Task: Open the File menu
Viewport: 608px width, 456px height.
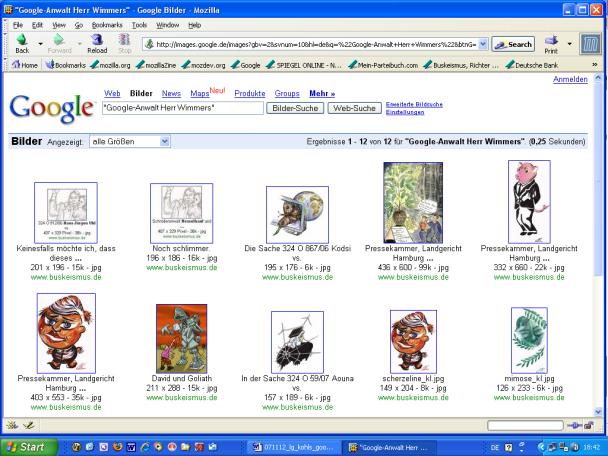Action: pos(18,25)
